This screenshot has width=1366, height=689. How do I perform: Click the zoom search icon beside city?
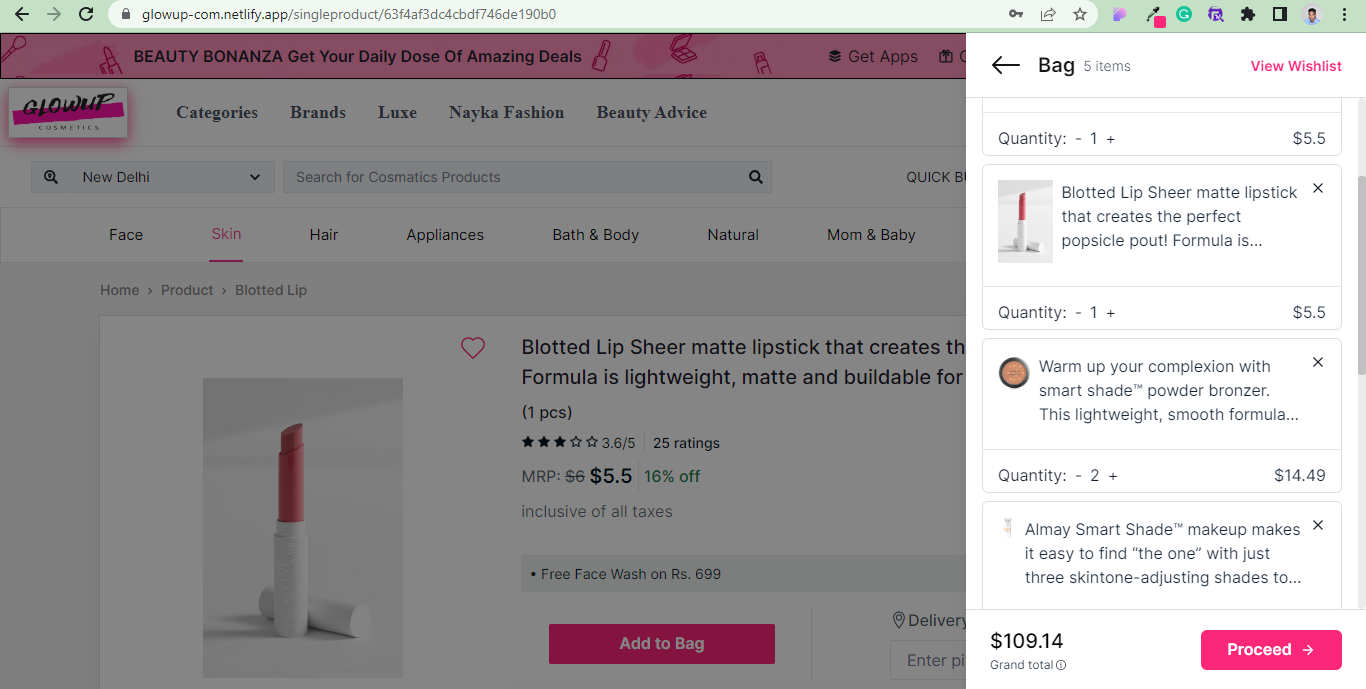click(x=51, y=177)
